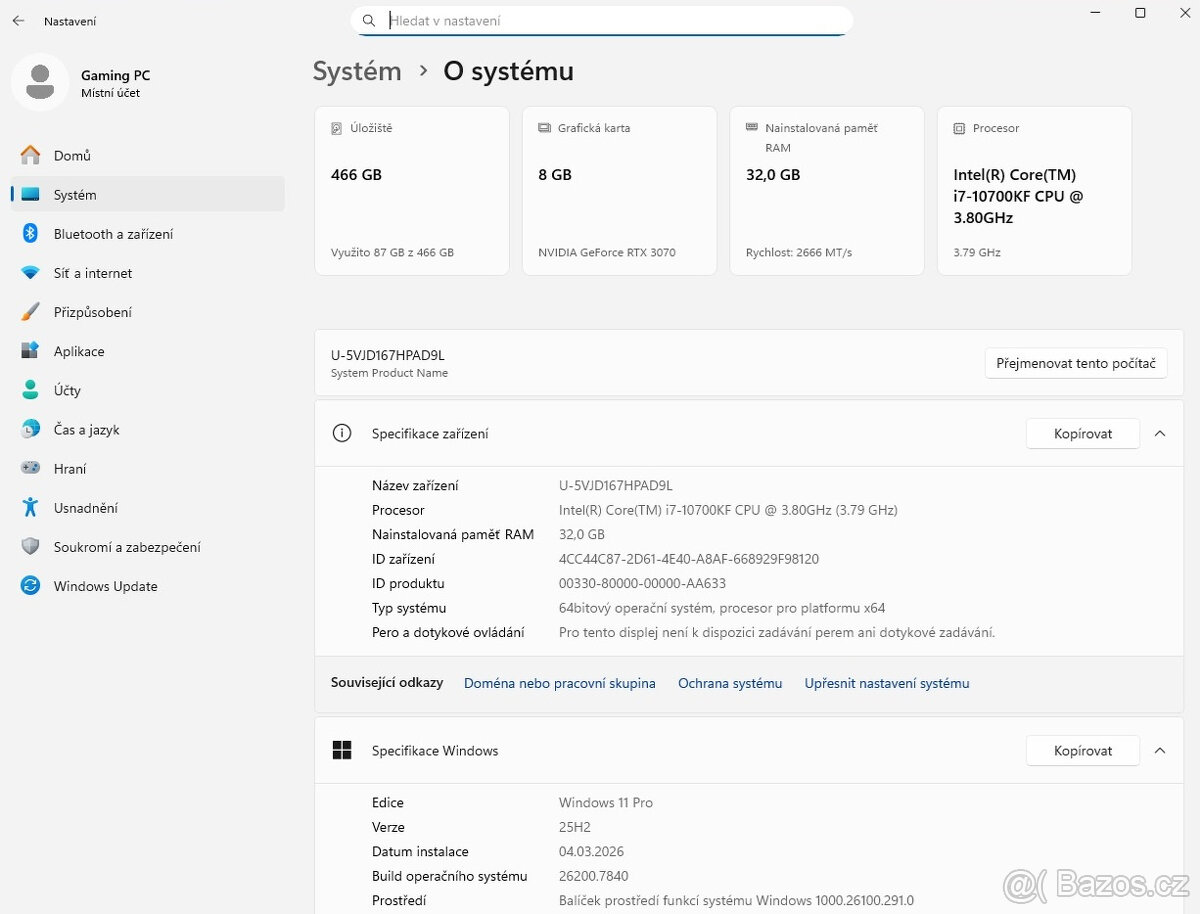This screenshot has height=914, width=1200.
Task: Copy device specs with the Kopírovat button
Action: [1082, 433]
